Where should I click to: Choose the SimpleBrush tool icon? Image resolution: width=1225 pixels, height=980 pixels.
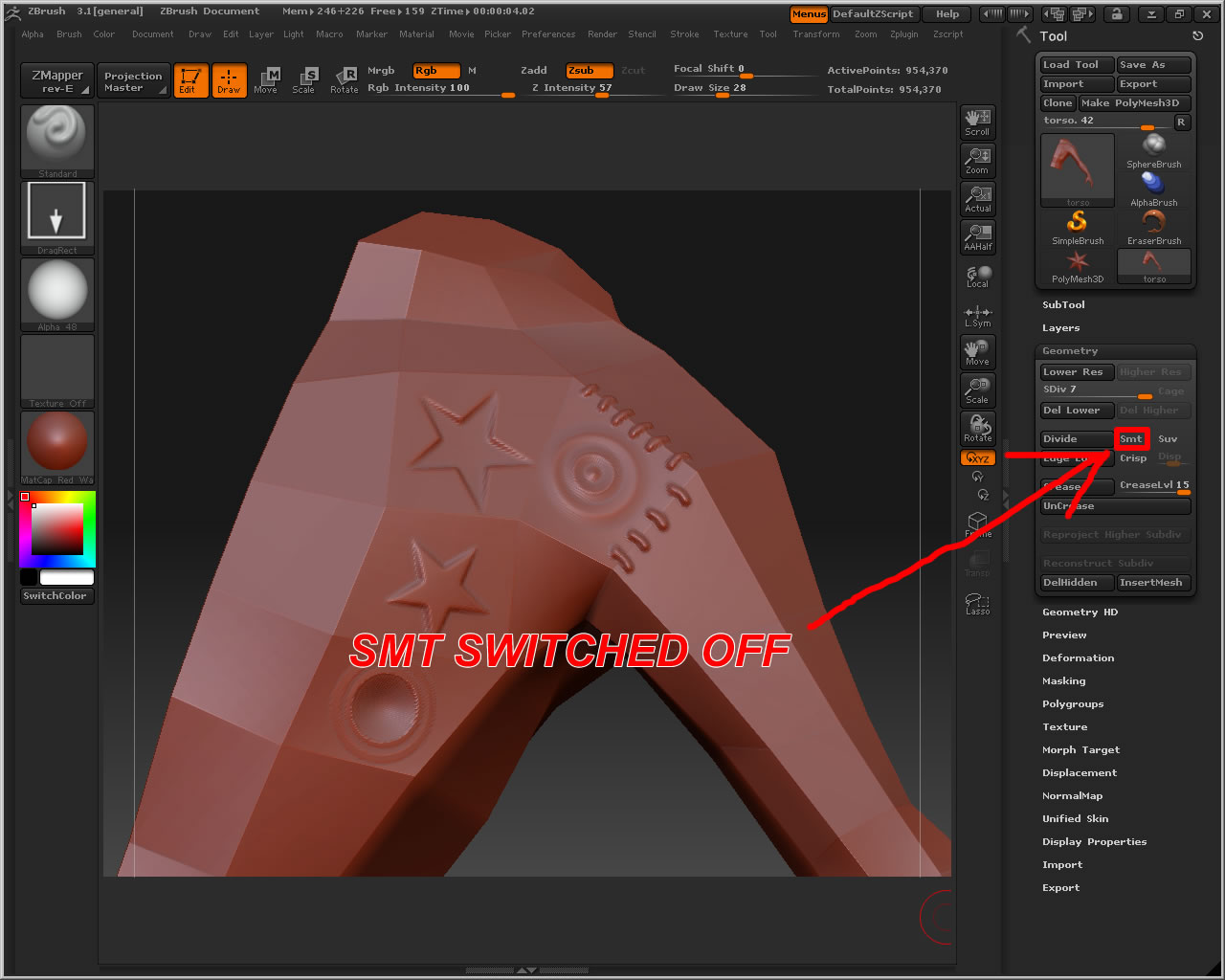[x=1078, y=226]
